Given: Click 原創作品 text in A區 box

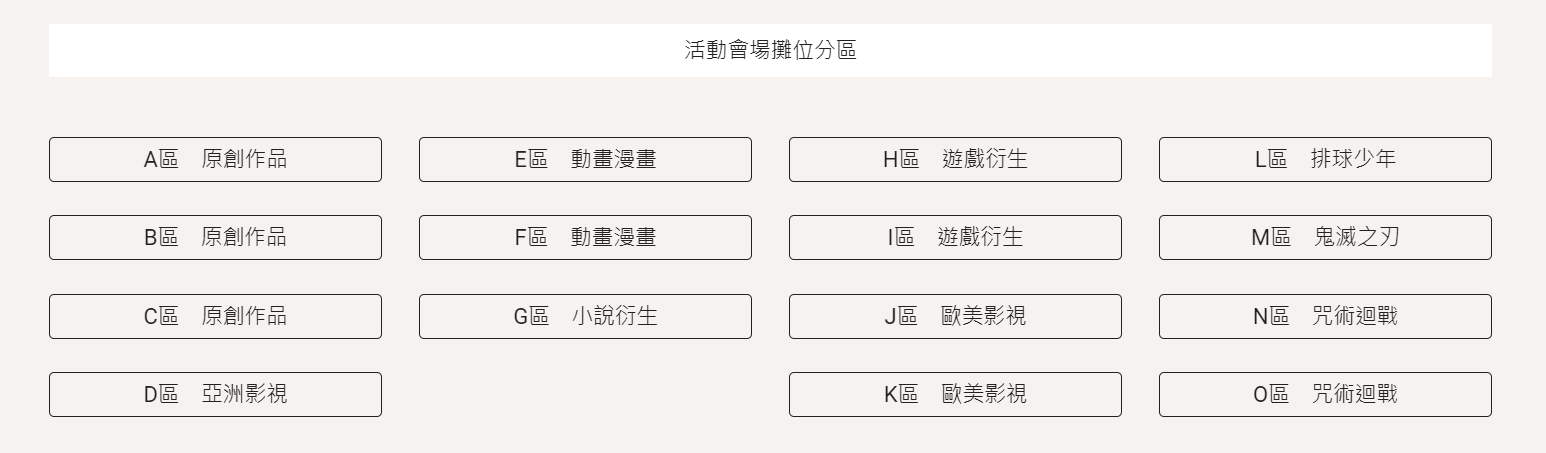Looking at the screenshot, I should pos(244,159).
